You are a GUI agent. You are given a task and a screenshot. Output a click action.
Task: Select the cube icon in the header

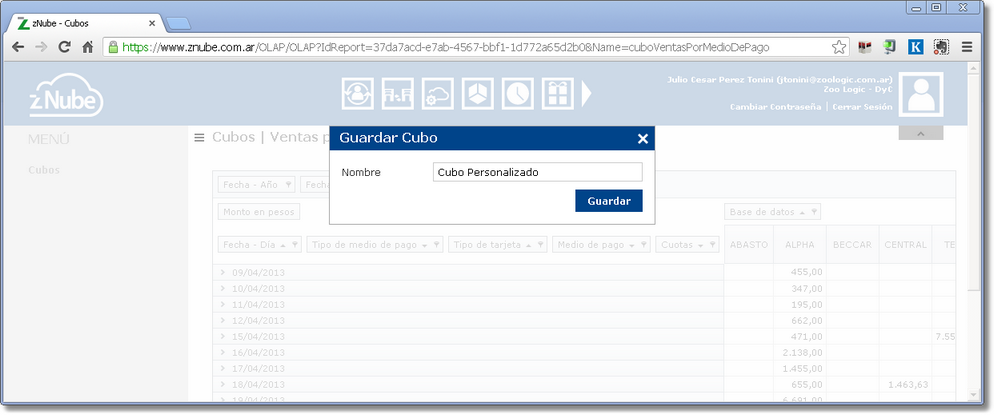[x=477, y=93]
